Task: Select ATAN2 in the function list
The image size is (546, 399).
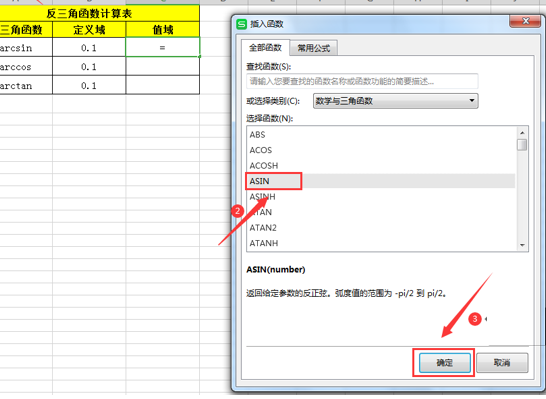Action: [381, 228]
